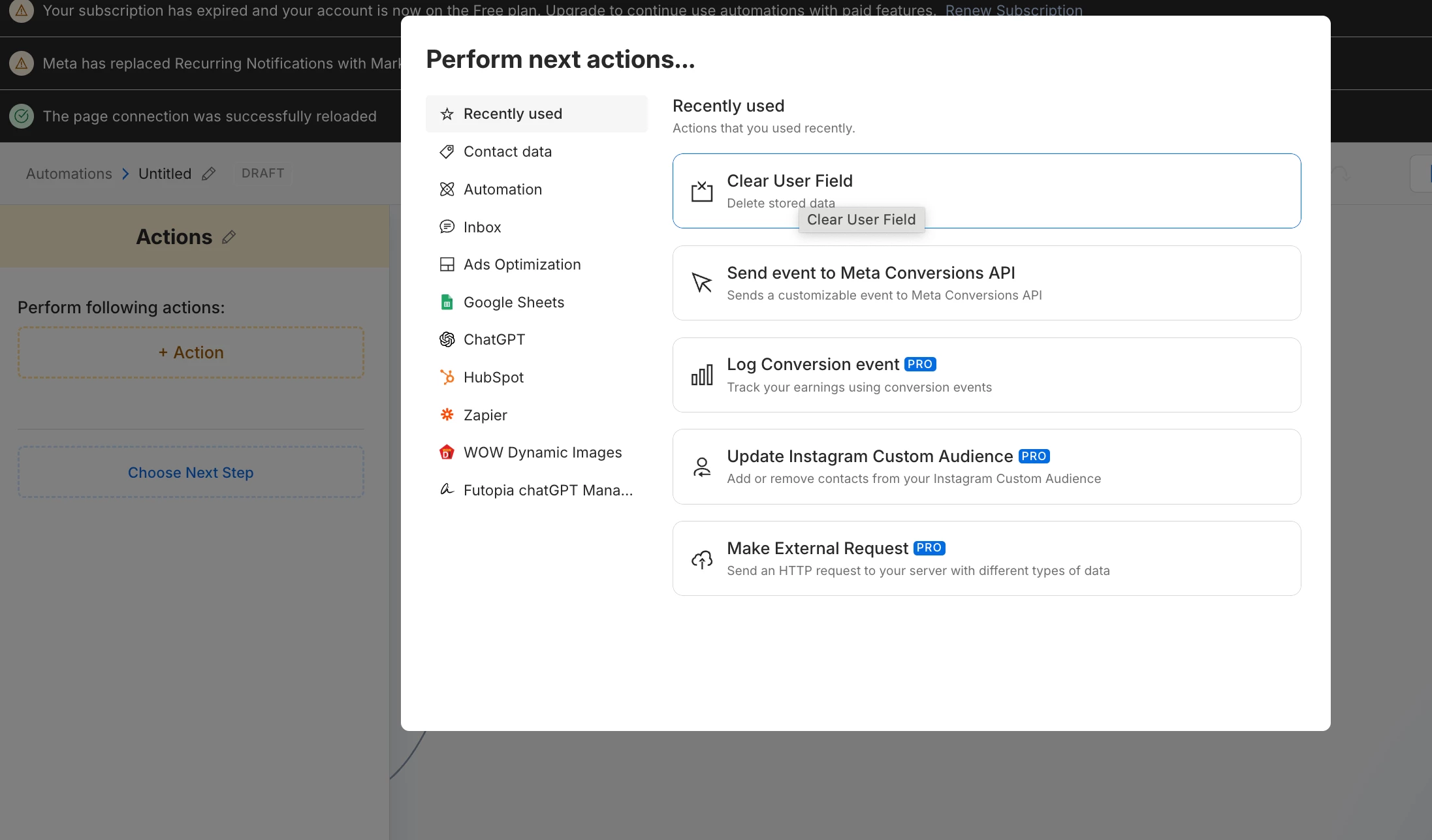Go to Automations breadcrumb
Viewport: 1432px width, 840px height.
pyautogui.click(x=69, y=174)
